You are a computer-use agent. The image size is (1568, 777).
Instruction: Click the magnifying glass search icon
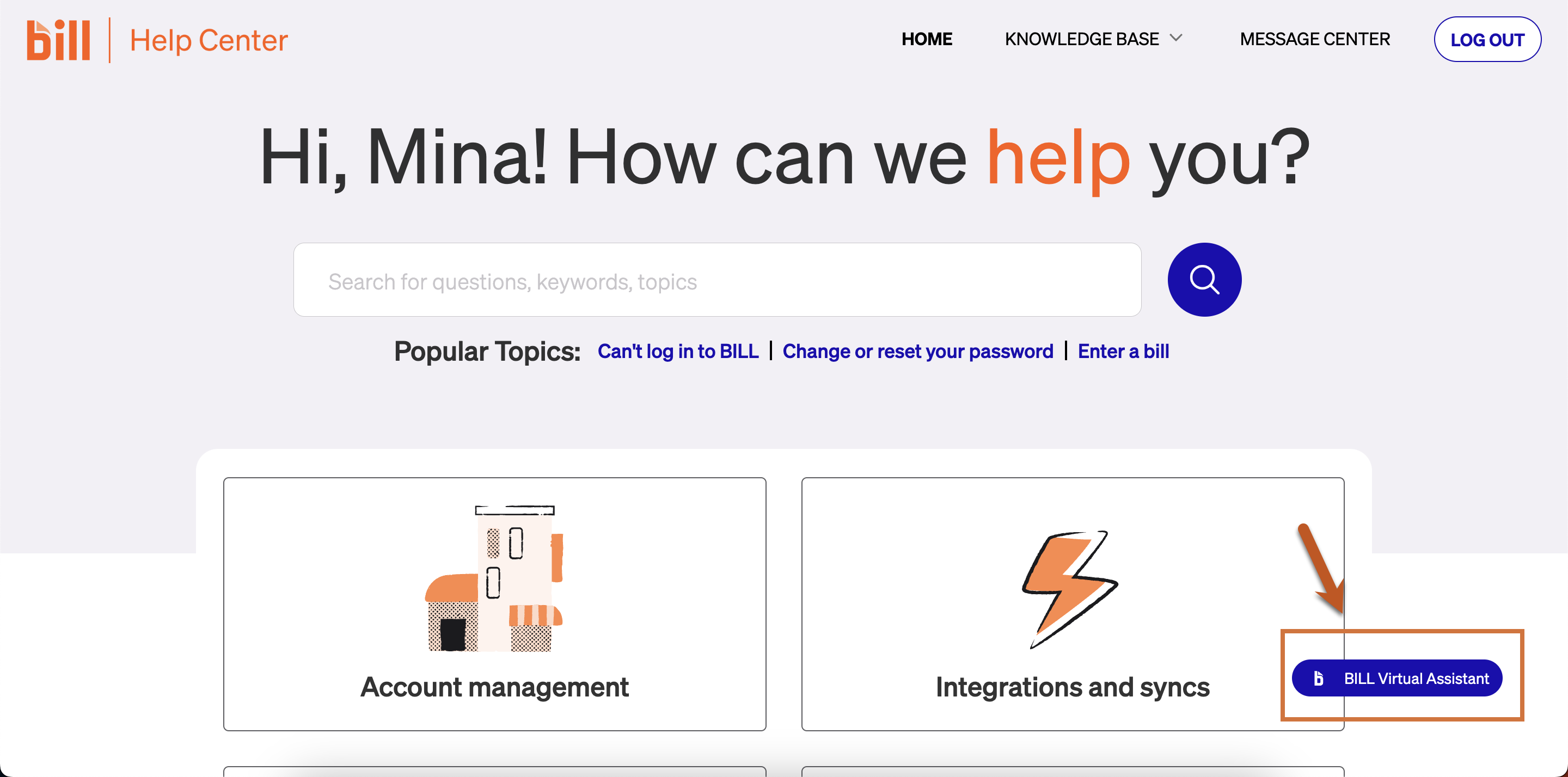point(1203,279)
